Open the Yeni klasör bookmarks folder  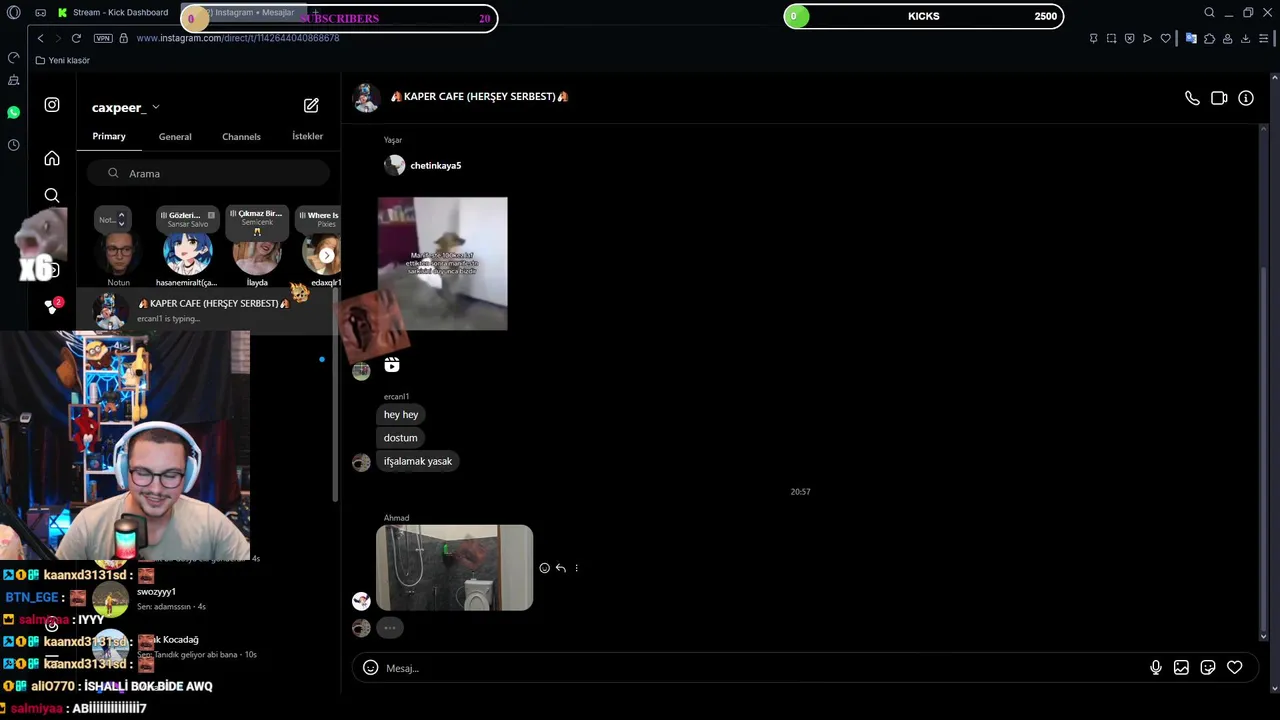(62, 60)
